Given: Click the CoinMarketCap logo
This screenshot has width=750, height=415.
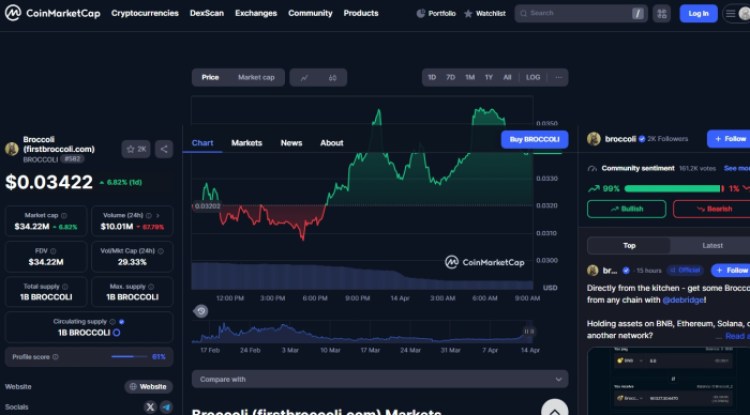Looking at the screenshot, I should (x=53, y=13).
